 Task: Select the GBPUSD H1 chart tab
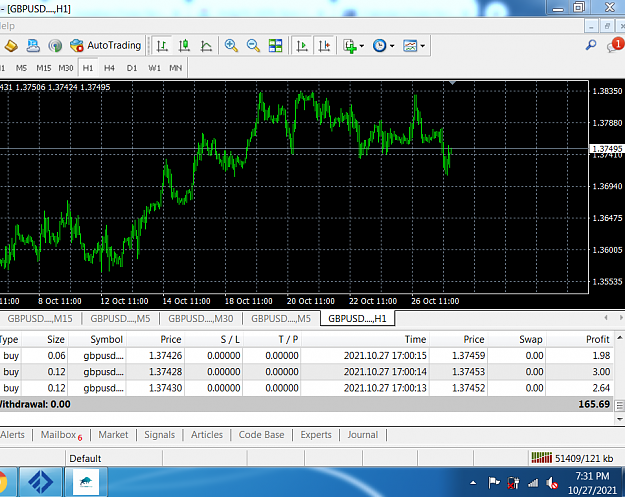click(357, 318)
